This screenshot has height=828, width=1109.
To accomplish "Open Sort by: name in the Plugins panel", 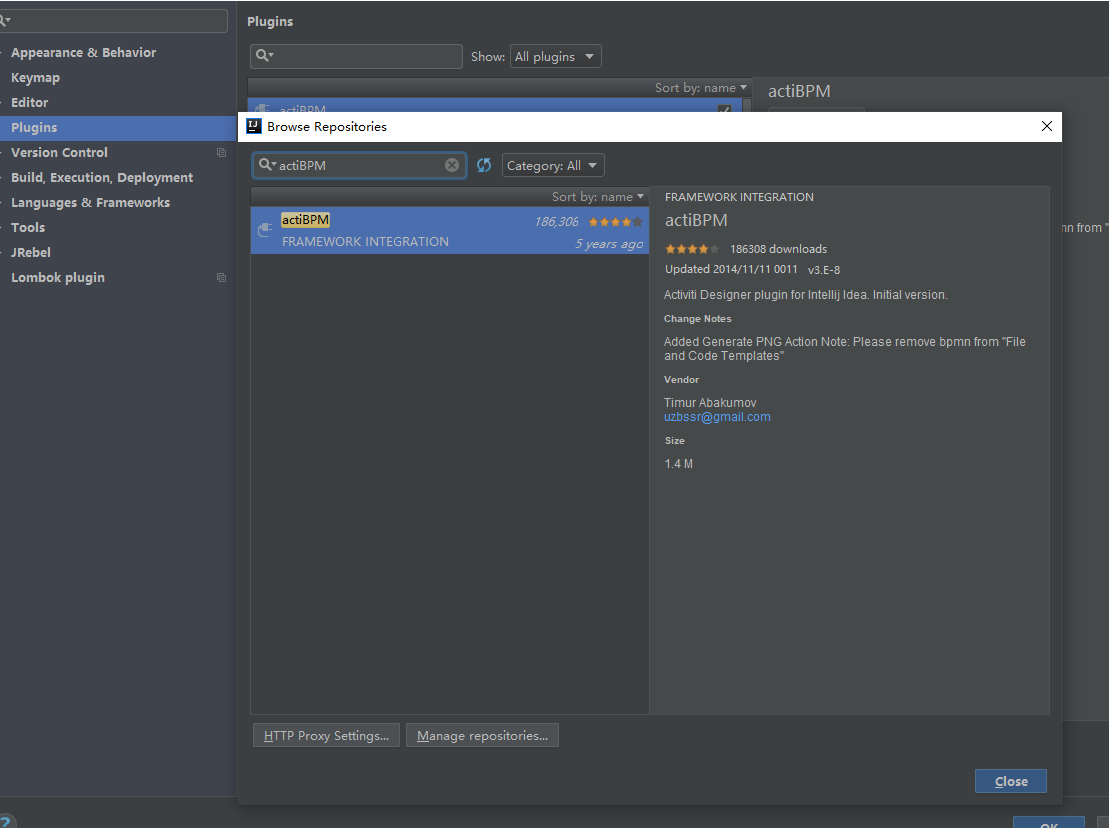I will [x=700, y=88].
